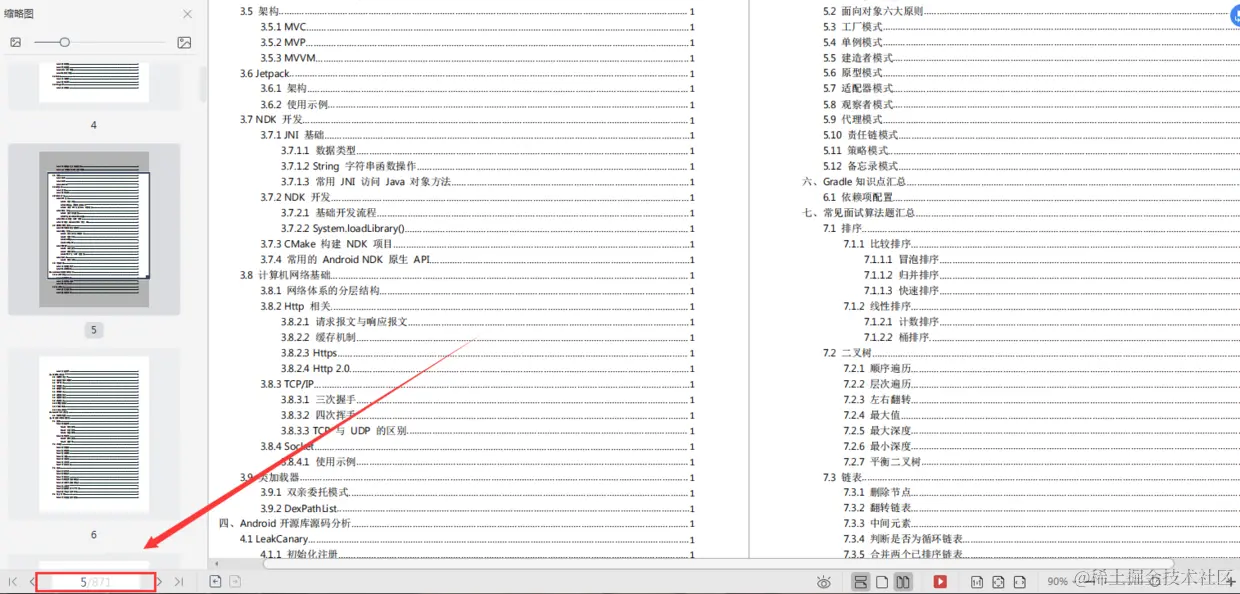Viewport: 1240px width, 594px height.
Task: Switch to two-page layout
Action: pos(903,581)
